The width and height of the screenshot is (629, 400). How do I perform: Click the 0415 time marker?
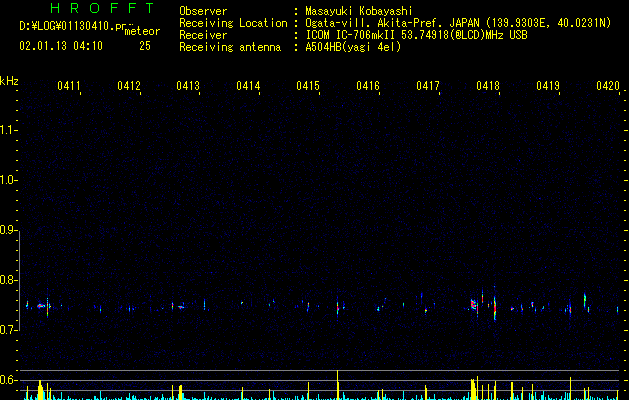click(x=308, y=86)
